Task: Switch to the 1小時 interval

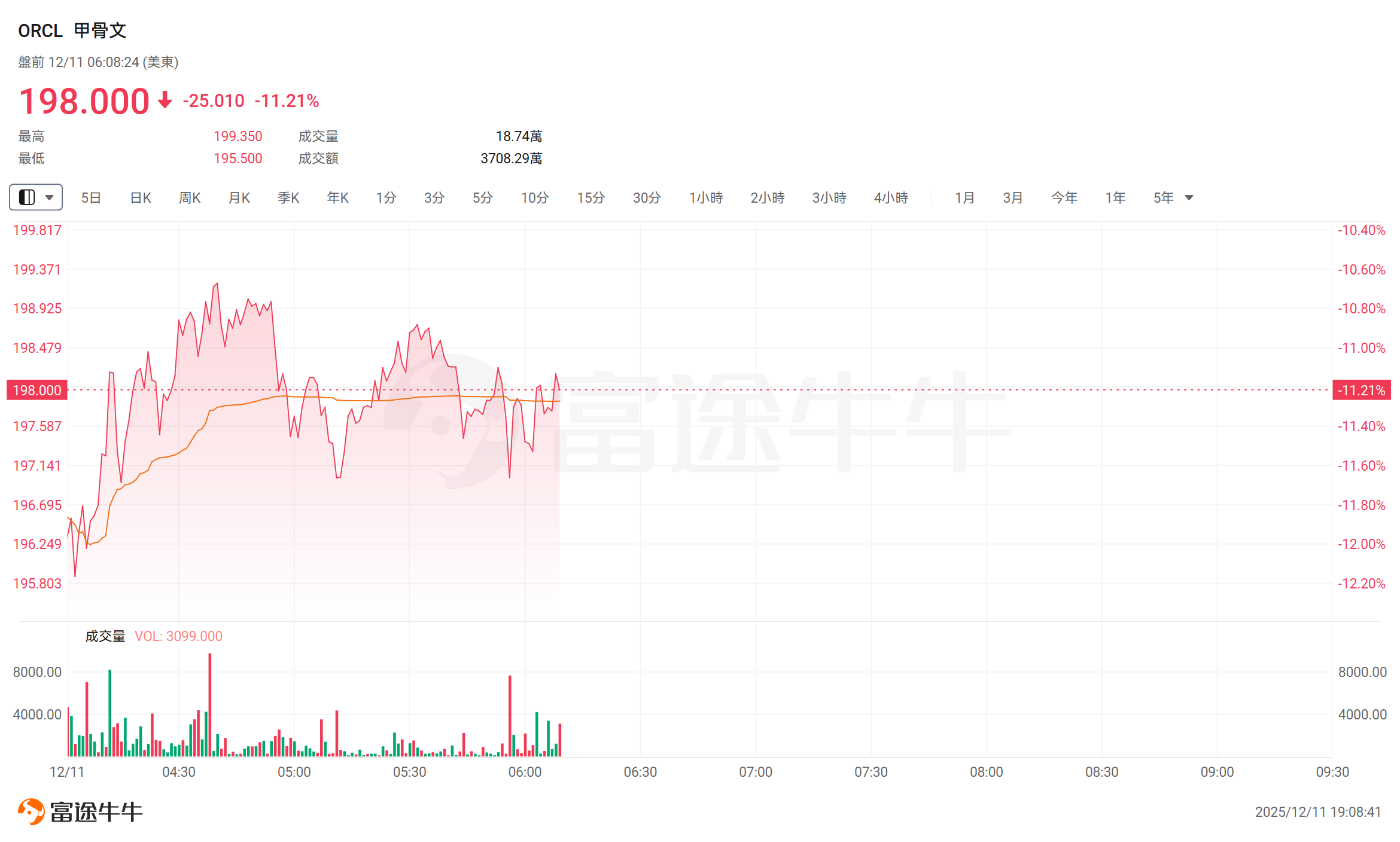Action: coord(706,198)
